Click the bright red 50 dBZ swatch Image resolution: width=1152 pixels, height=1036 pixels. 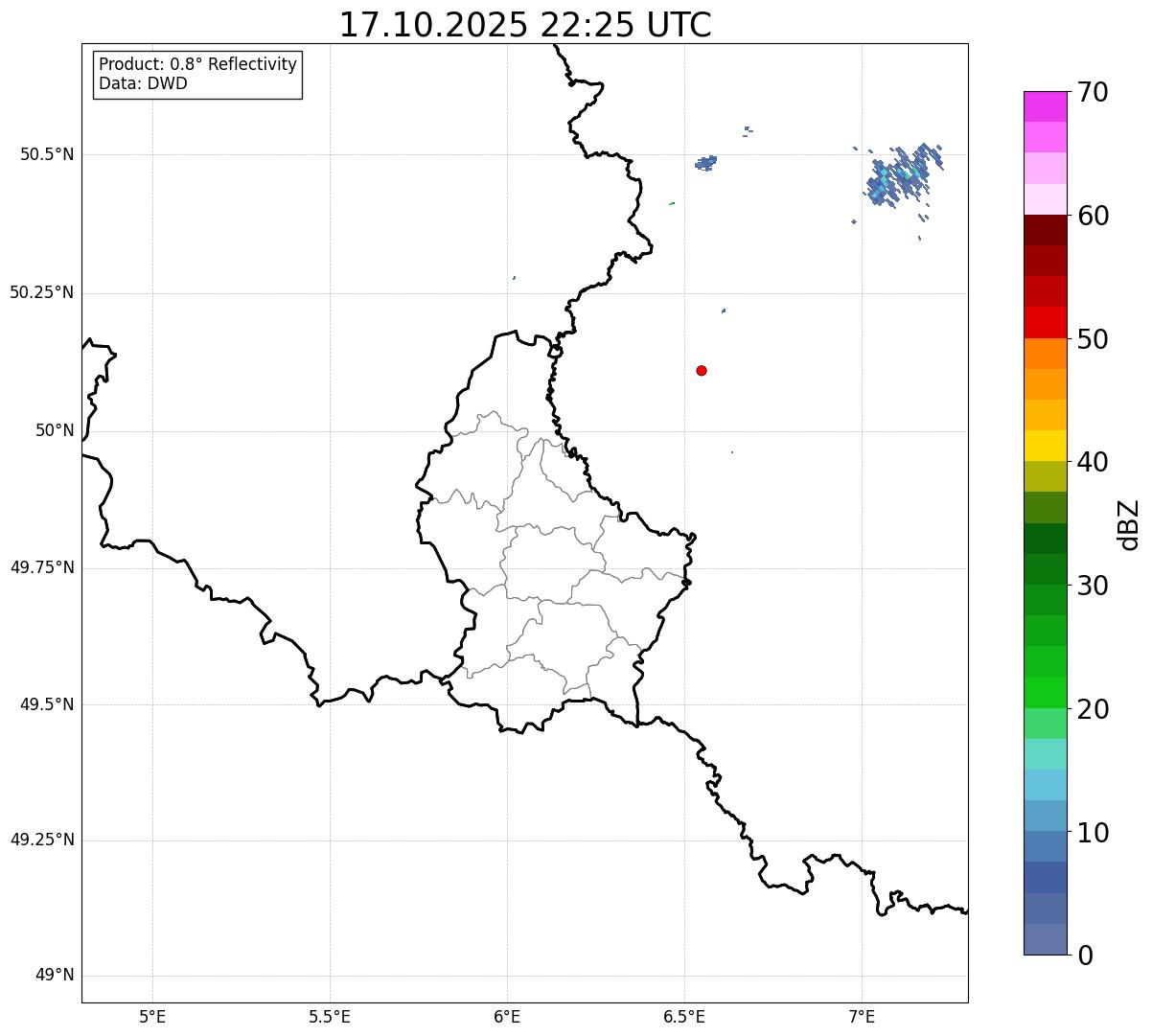[1045, 323]
